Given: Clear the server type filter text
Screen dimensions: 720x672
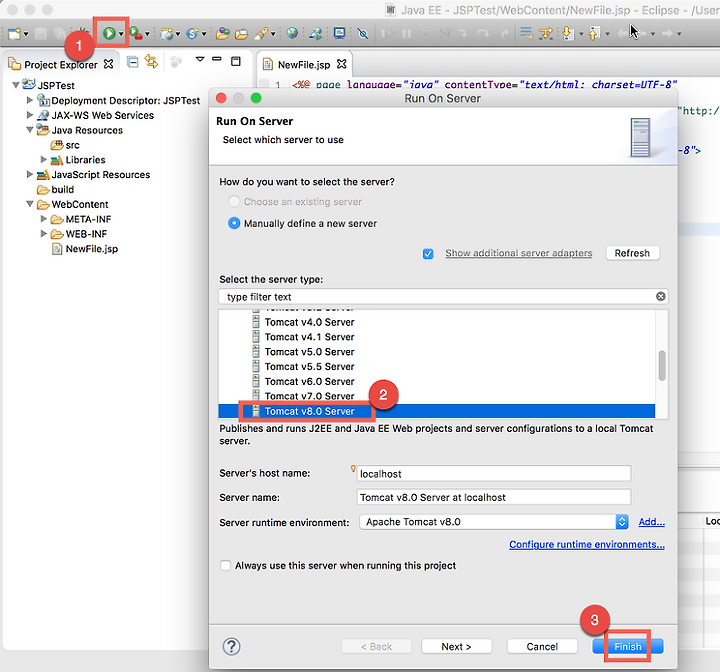Looking at the screenshot, I should (660, 296).
